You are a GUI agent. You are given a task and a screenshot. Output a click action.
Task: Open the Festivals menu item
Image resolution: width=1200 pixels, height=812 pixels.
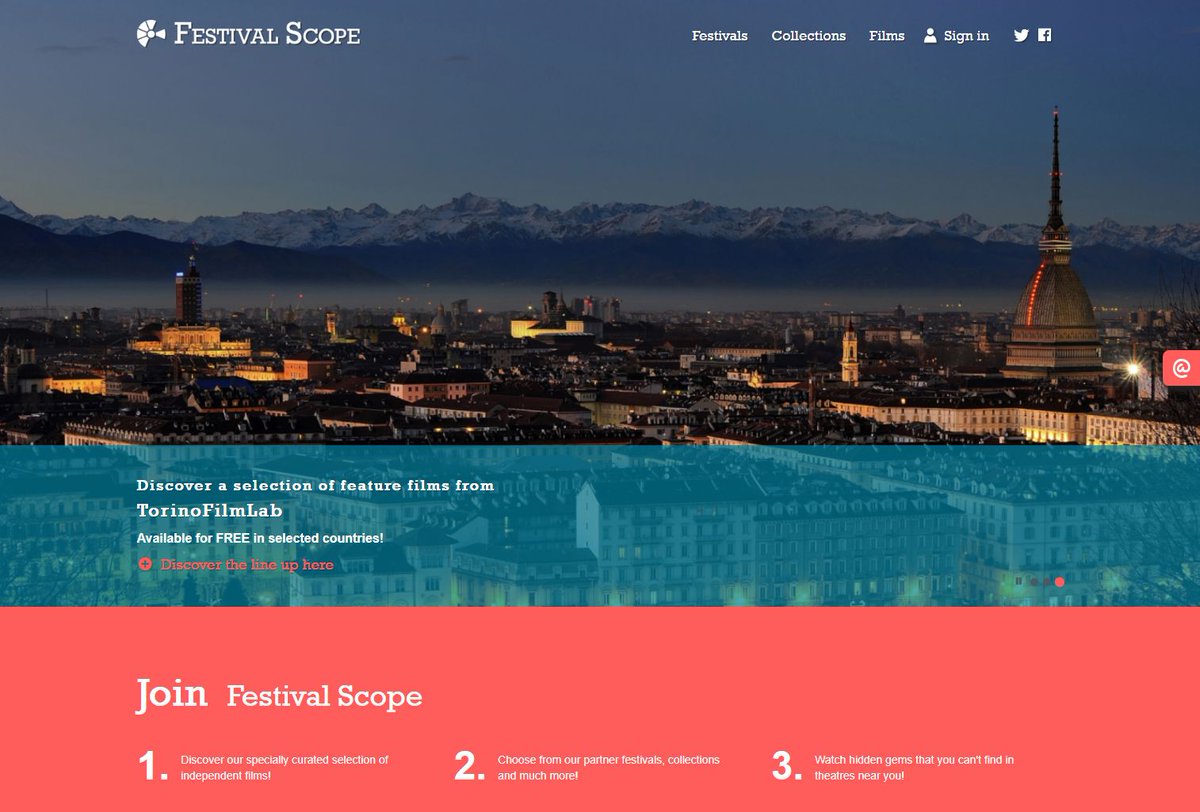(x=720, y=36)
